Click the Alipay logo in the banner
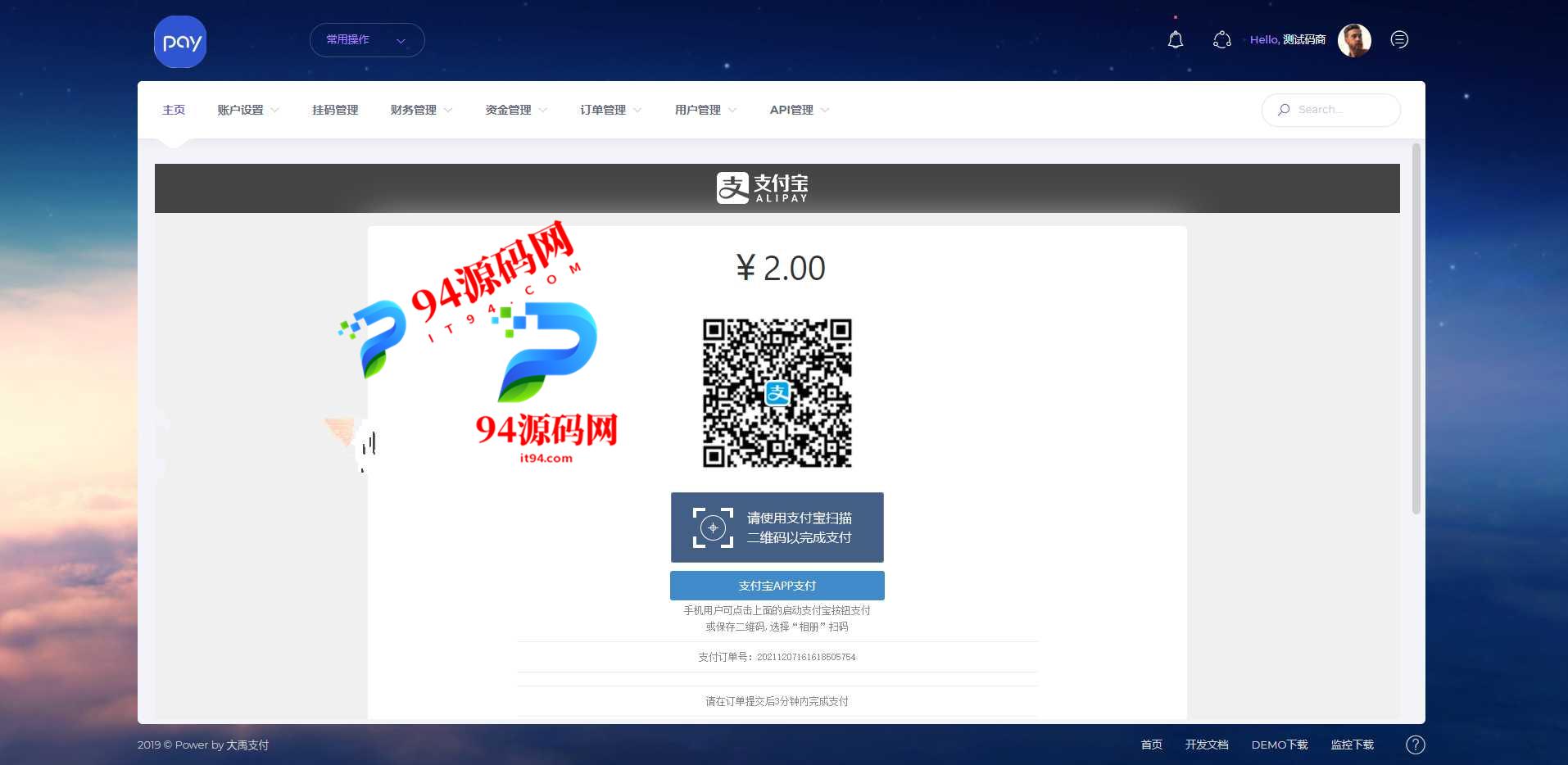Viewport: 1568px width, 765px height. [x=763, y=188]
